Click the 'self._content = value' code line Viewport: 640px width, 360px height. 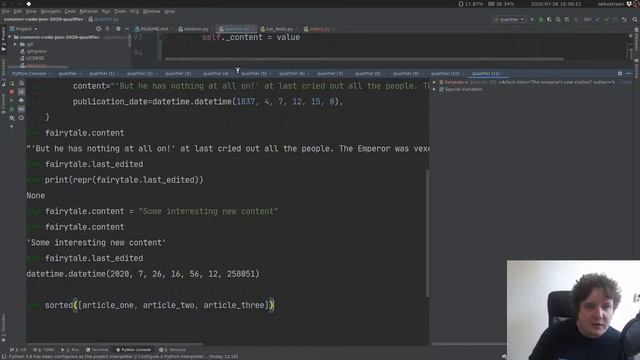point(251,37)
